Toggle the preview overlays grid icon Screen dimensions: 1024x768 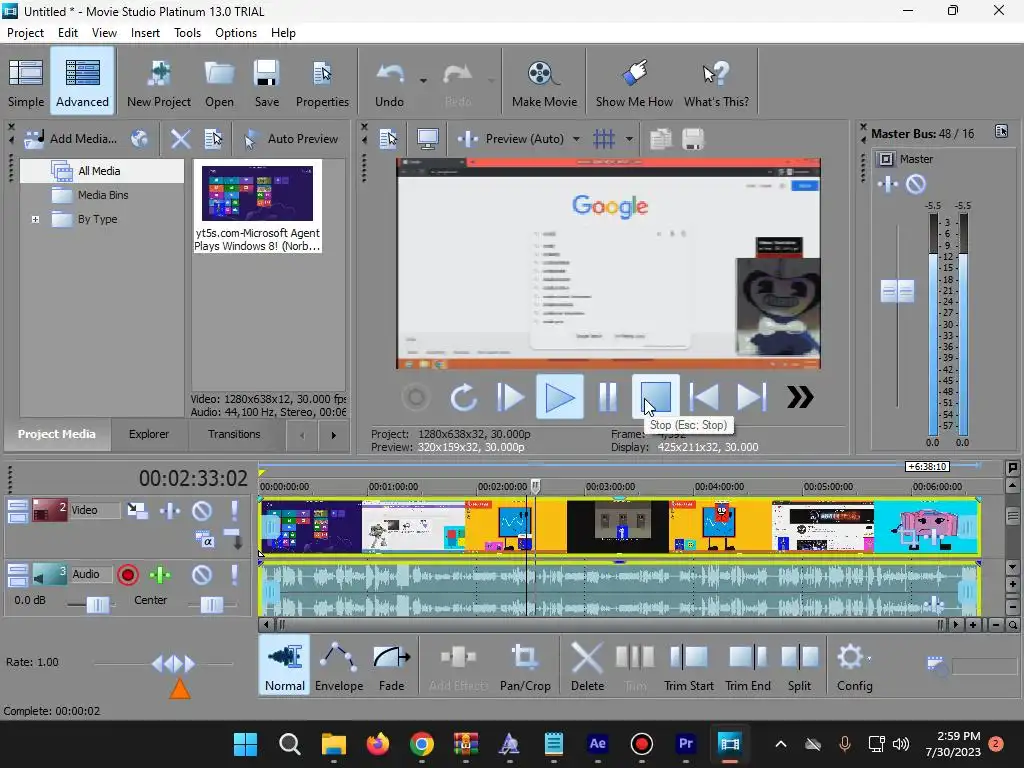[604, 138]
